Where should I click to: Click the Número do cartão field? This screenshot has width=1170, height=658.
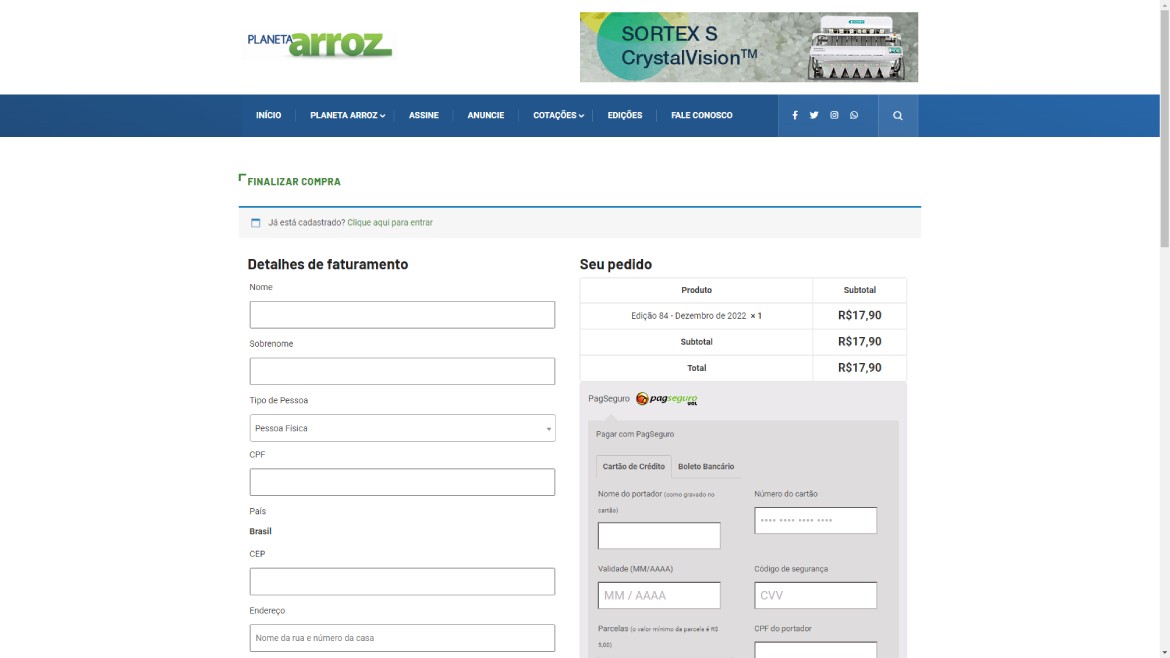tap(815, 521)
